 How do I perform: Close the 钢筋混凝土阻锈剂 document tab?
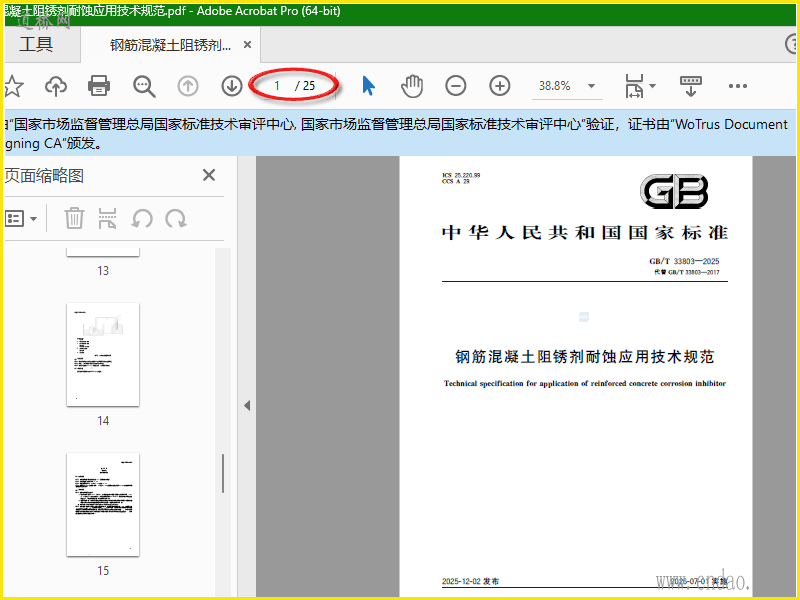tap(247, 45)
